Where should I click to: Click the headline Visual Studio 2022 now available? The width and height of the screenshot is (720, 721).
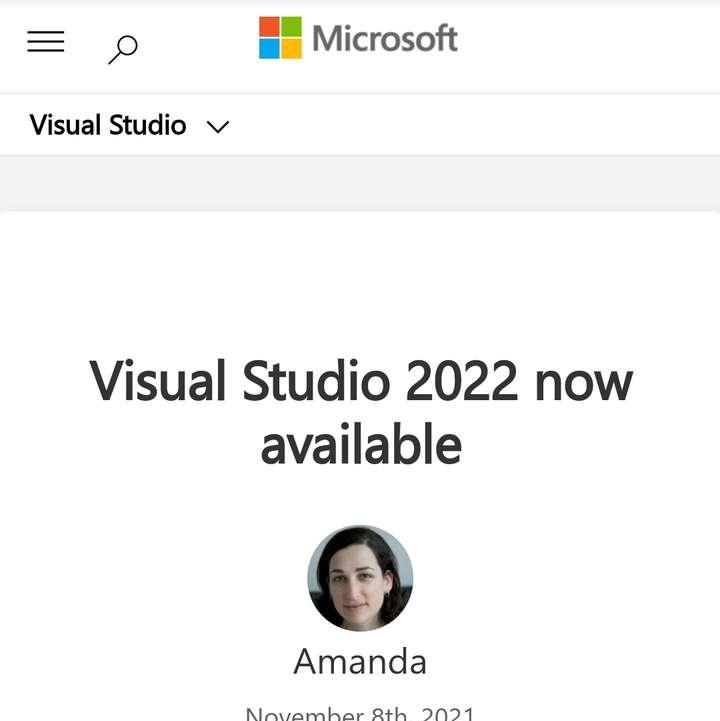[360, 412]
